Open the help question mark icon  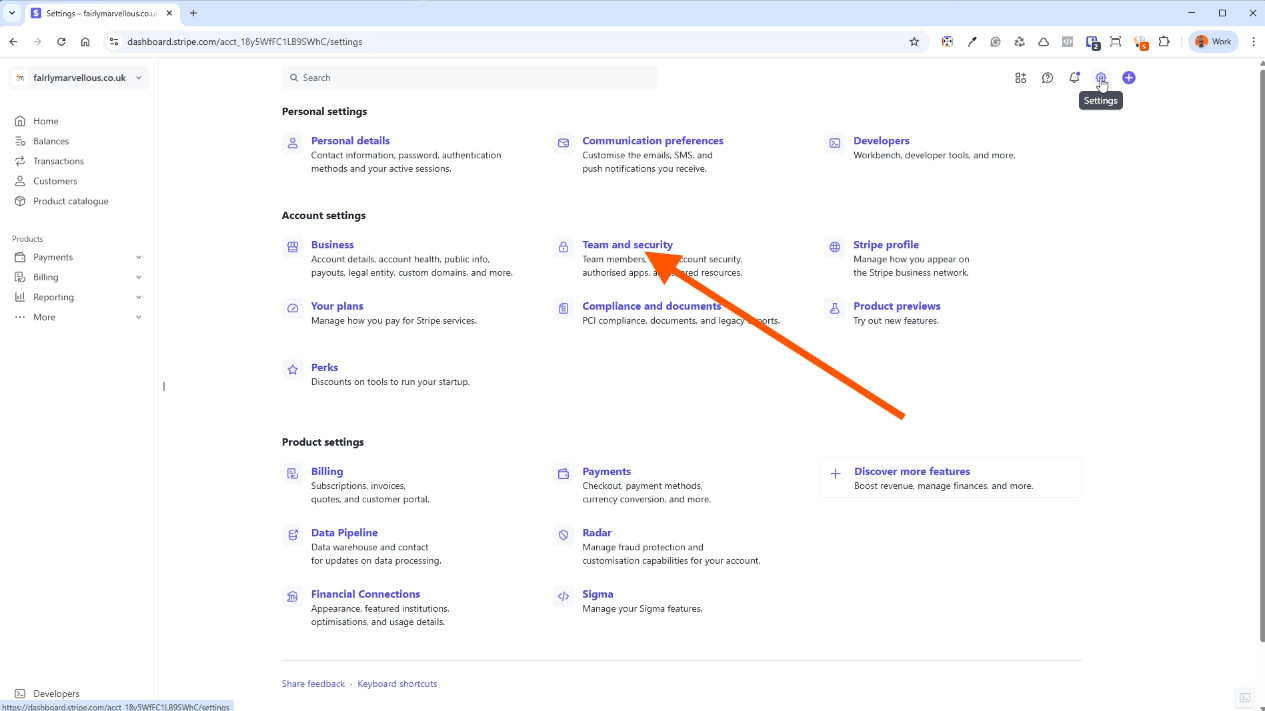(1047, 78)
